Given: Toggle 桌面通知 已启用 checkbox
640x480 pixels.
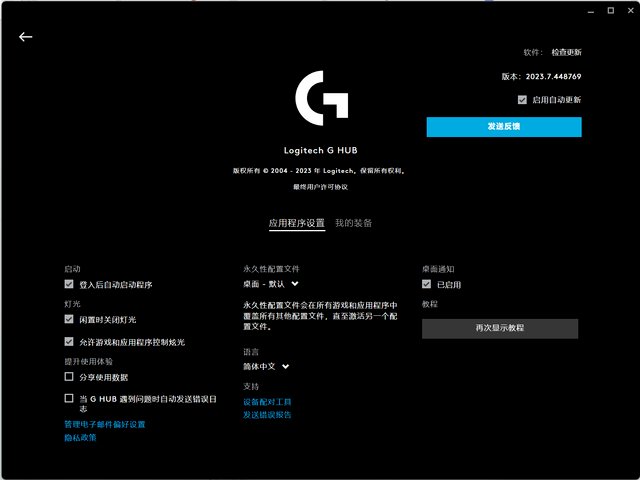Looking at the screenshot, I should [x=427, y=284].
